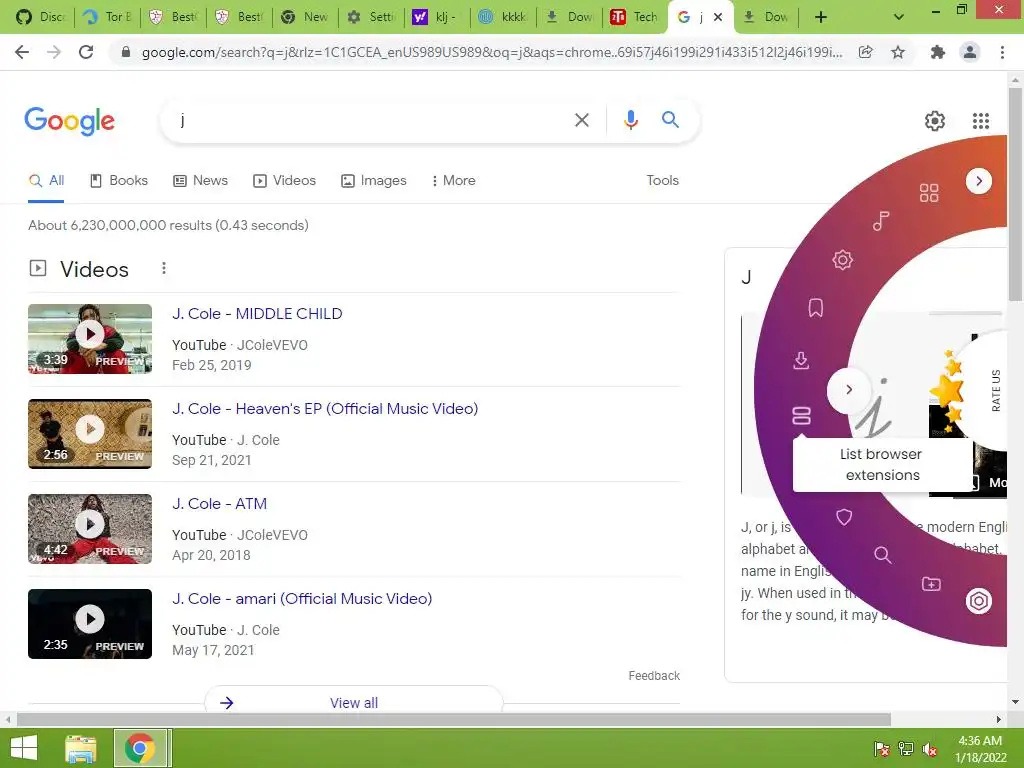Open the Google apps grid
This screenshot has width=1024, height=768.
[980, 121]
